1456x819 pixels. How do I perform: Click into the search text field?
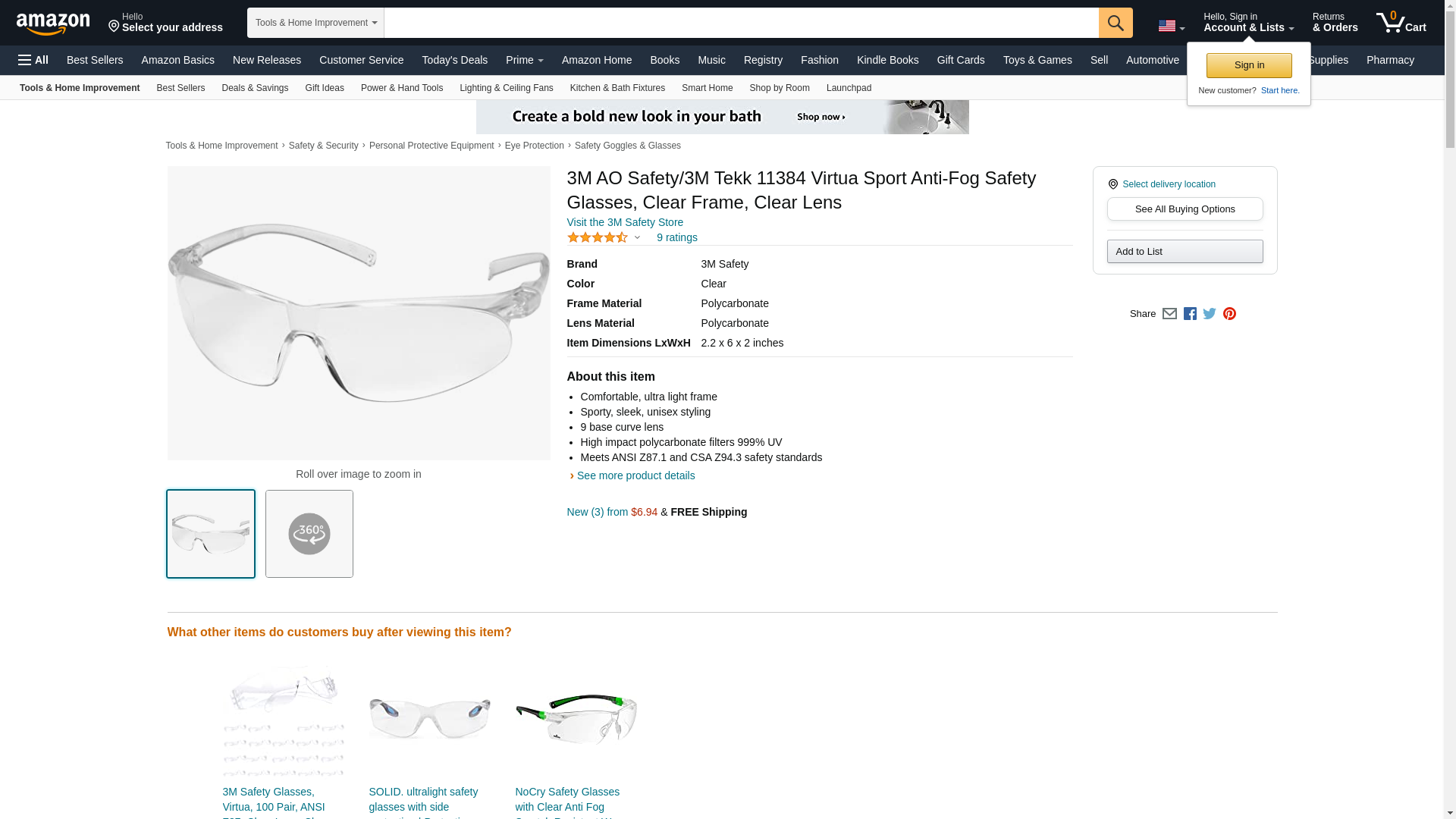740,23
